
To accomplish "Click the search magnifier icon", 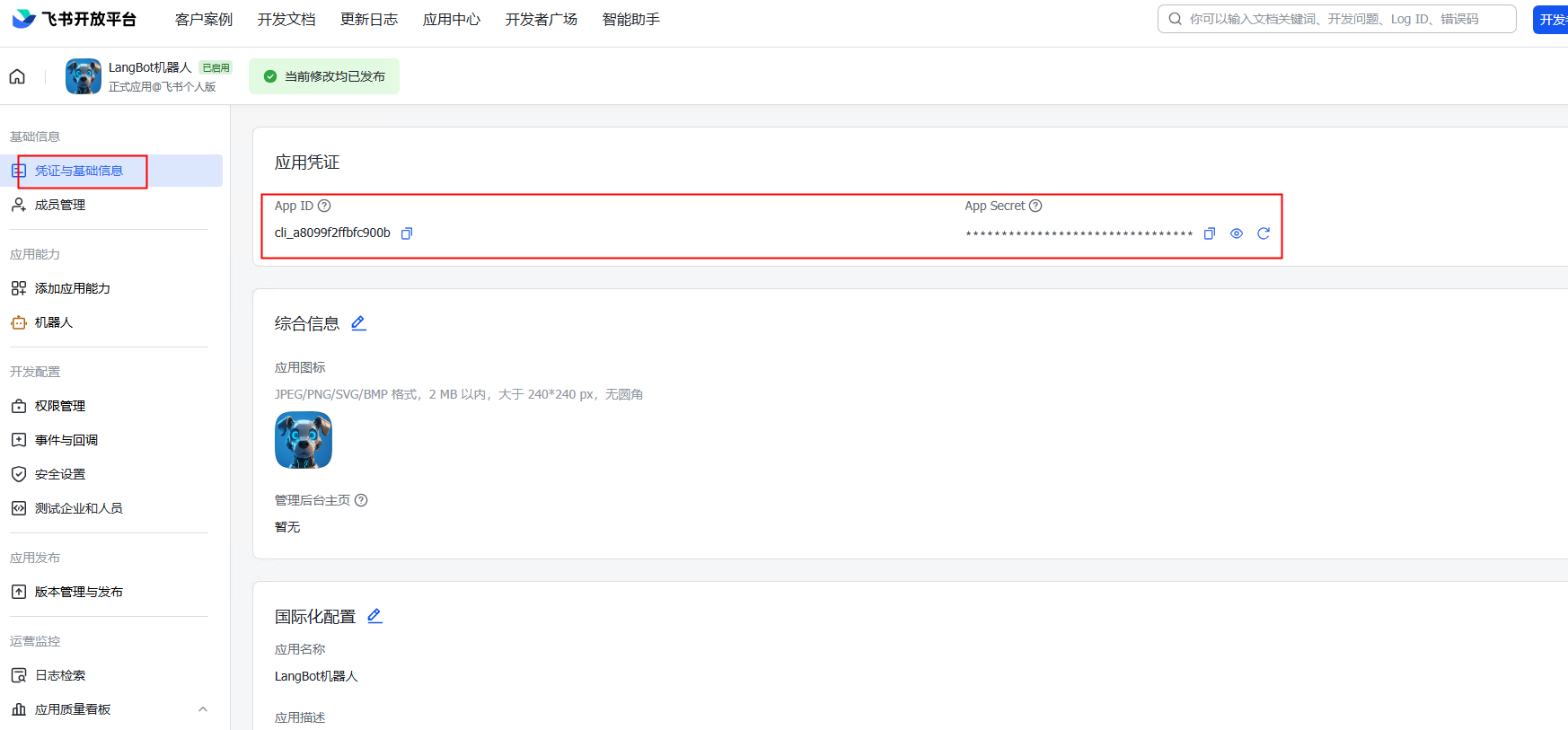I will point(1175,19).
